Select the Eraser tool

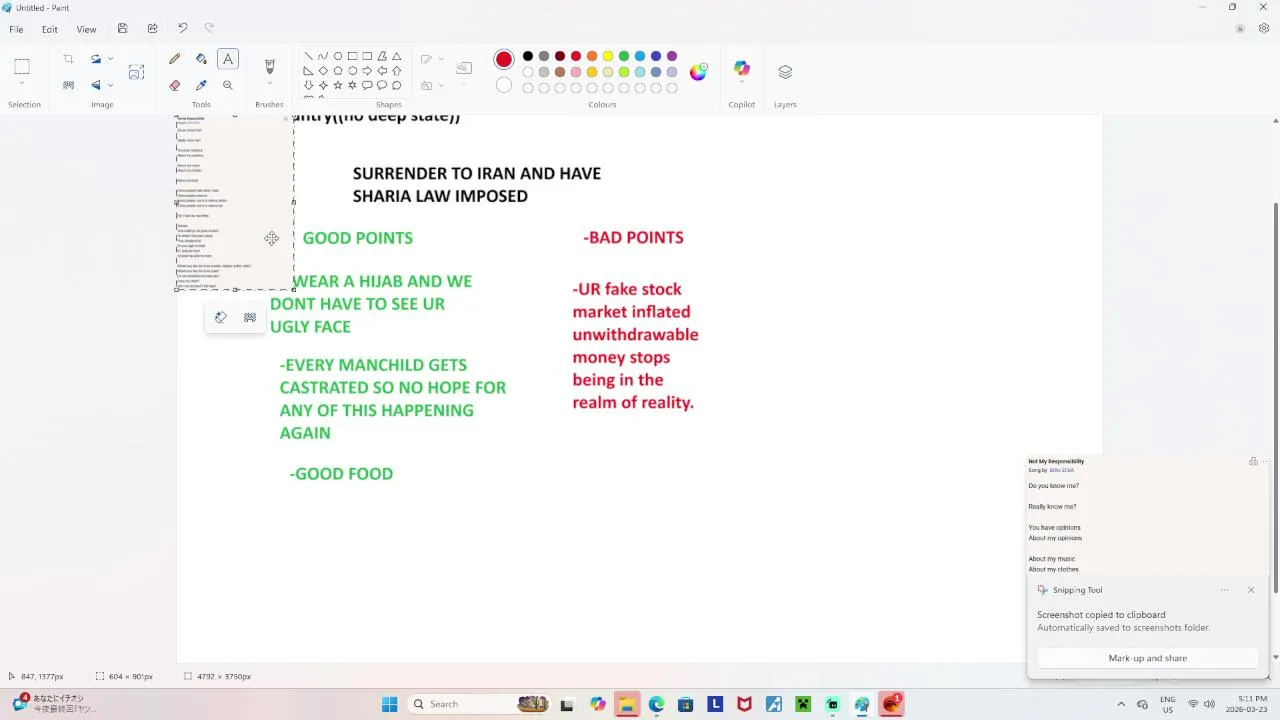175,85
